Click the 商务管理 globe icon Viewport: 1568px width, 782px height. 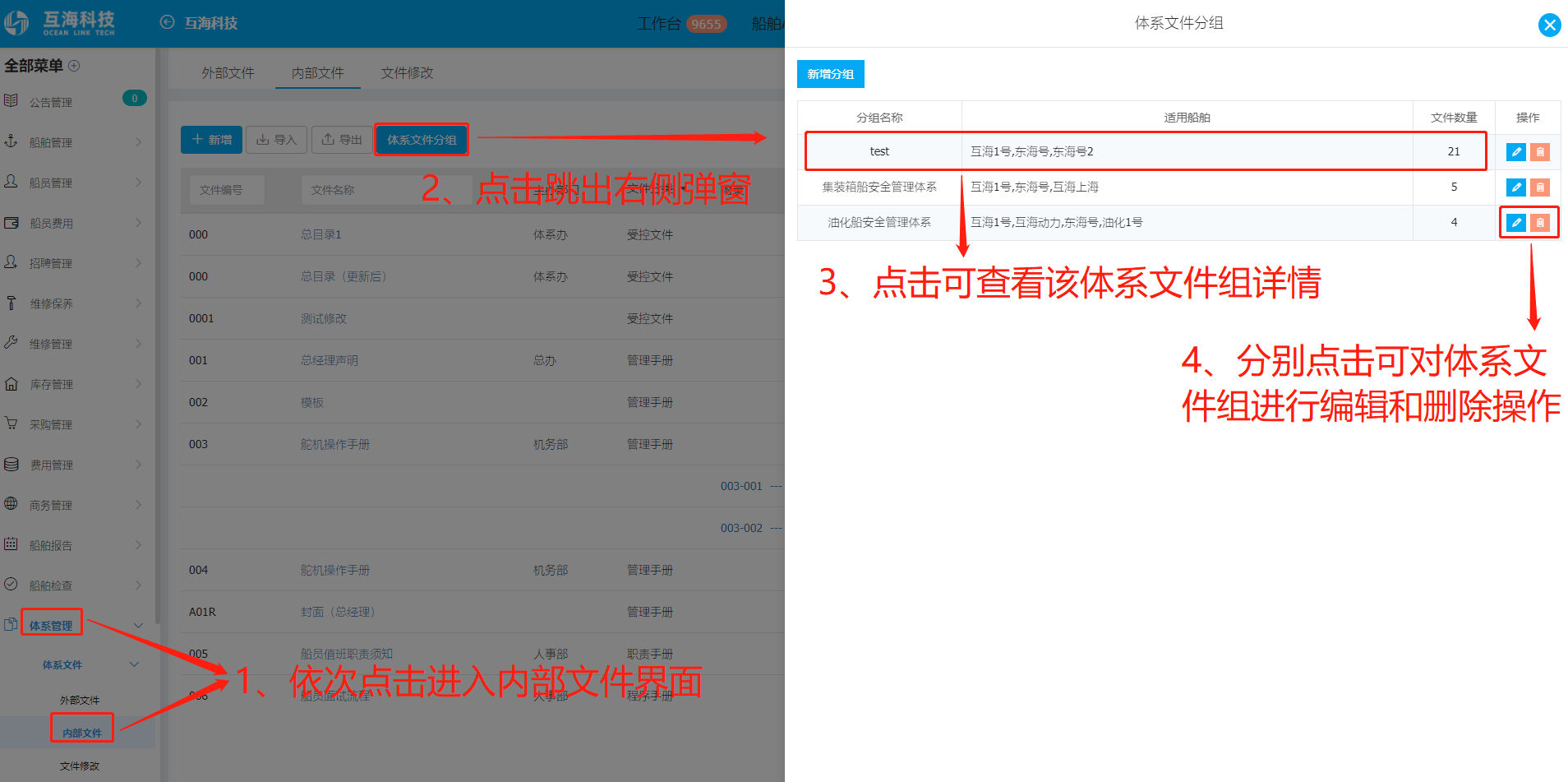coord(11,504)
